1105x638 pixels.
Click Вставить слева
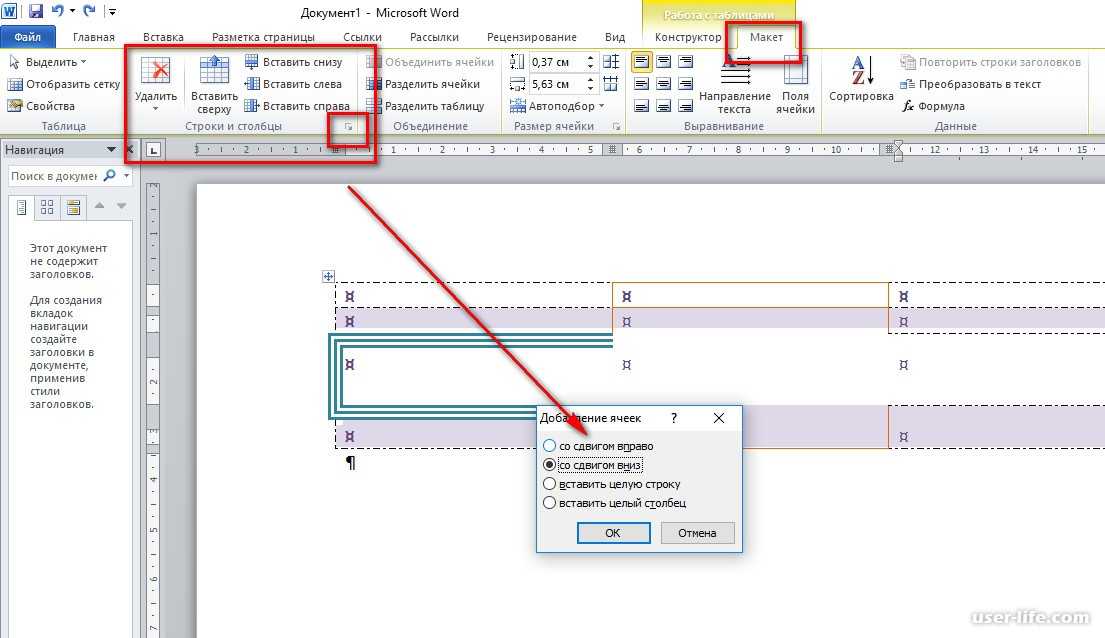point(293,84)
